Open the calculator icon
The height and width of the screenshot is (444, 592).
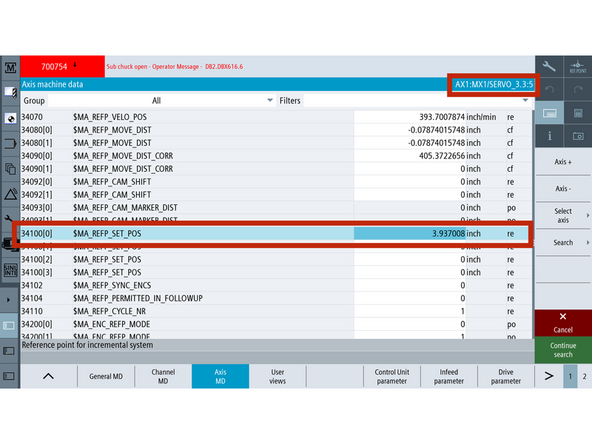tap(578, 113)
